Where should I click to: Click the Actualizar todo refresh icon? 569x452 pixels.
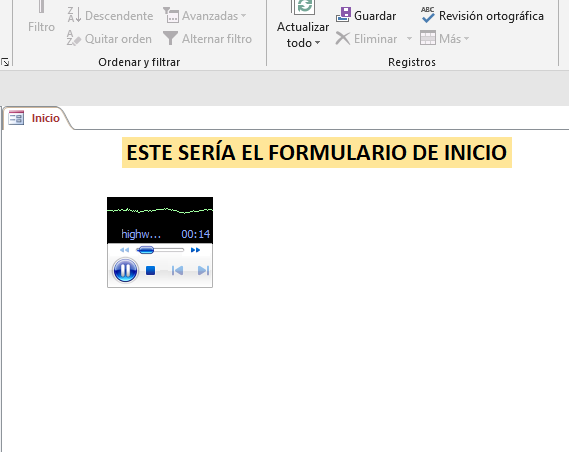pos(304,7)
